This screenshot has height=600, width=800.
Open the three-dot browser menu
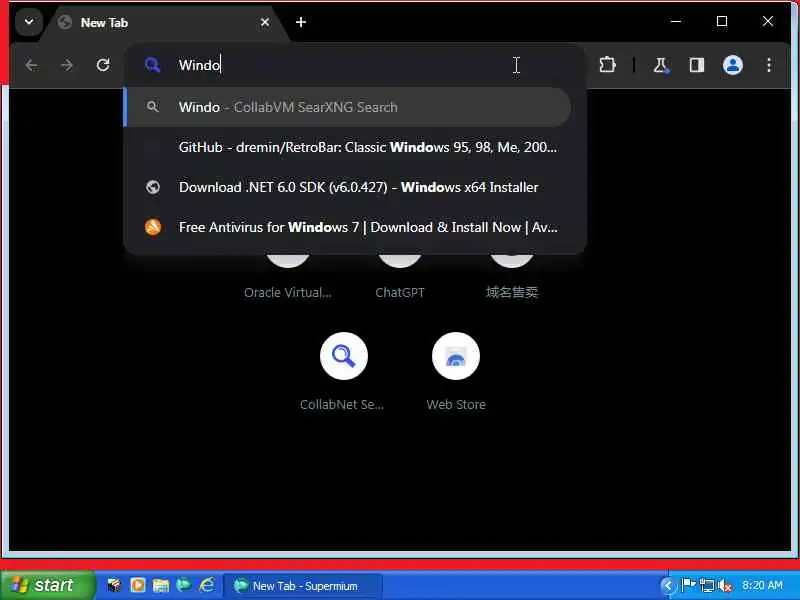coord(768,65)
